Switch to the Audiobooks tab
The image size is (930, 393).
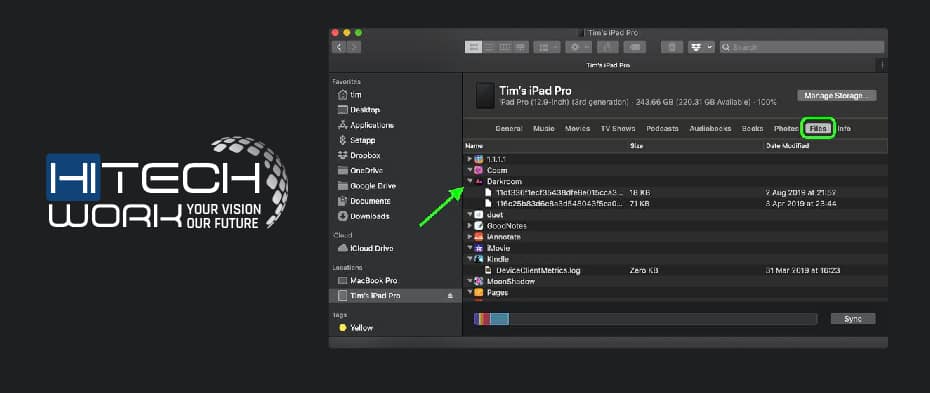pos(711,129)
